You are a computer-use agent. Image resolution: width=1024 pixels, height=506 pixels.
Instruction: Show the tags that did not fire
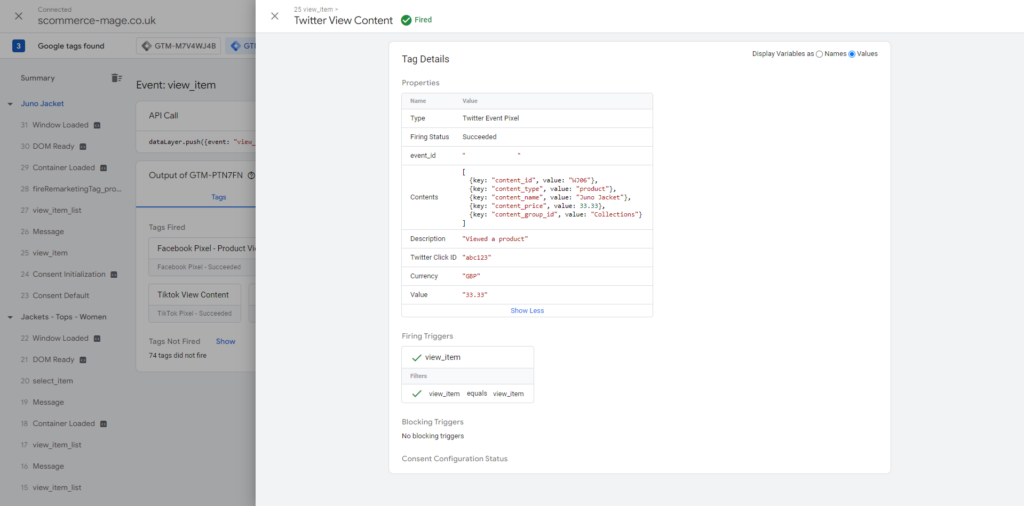(x=226, y=341)
